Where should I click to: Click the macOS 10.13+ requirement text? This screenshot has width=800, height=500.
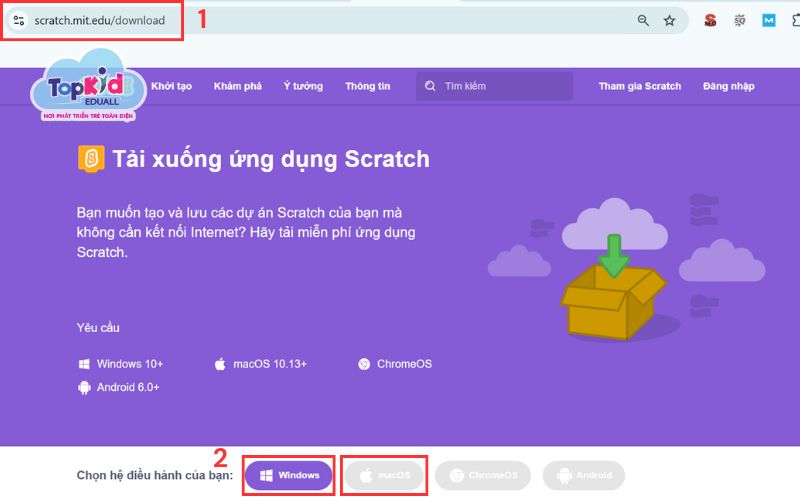270,364
